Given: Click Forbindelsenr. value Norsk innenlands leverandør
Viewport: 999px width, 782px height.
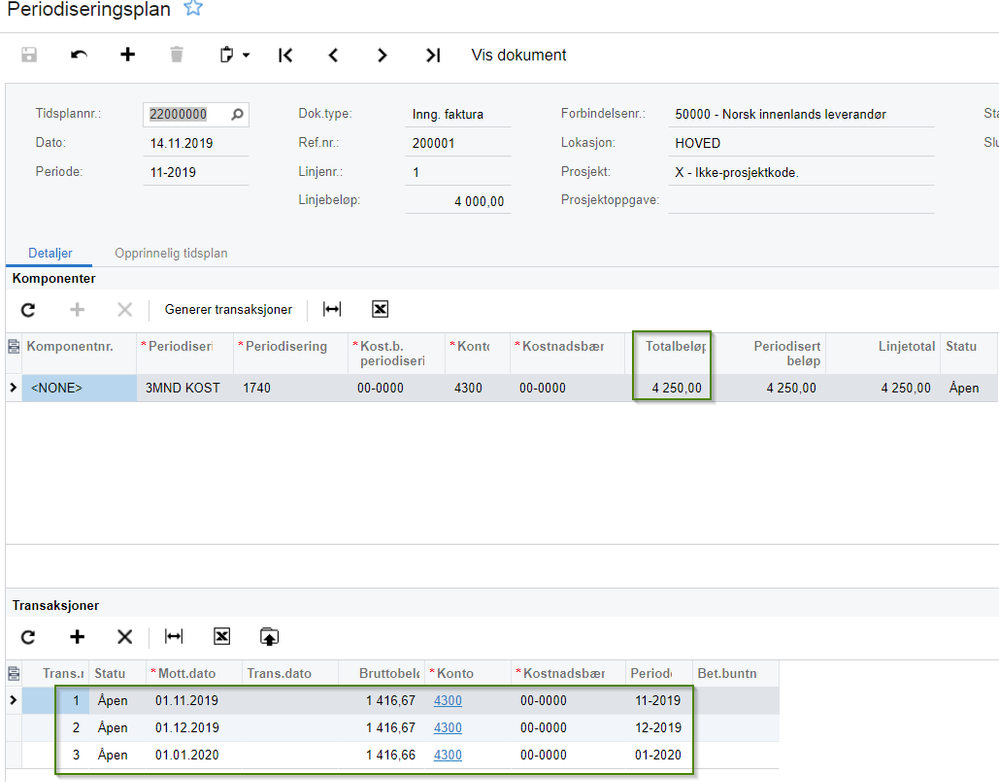Looking at the screenshot, I should click(801, 115).
